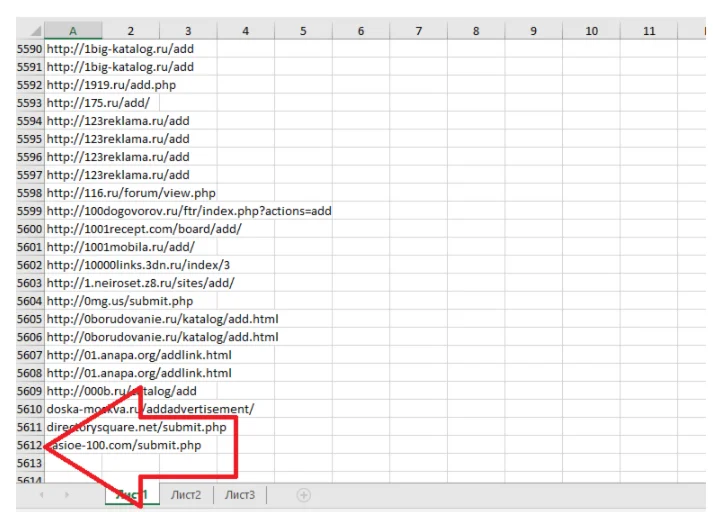
Task: Switch to the Лист2 sheet tab
Action: (186, 495)
